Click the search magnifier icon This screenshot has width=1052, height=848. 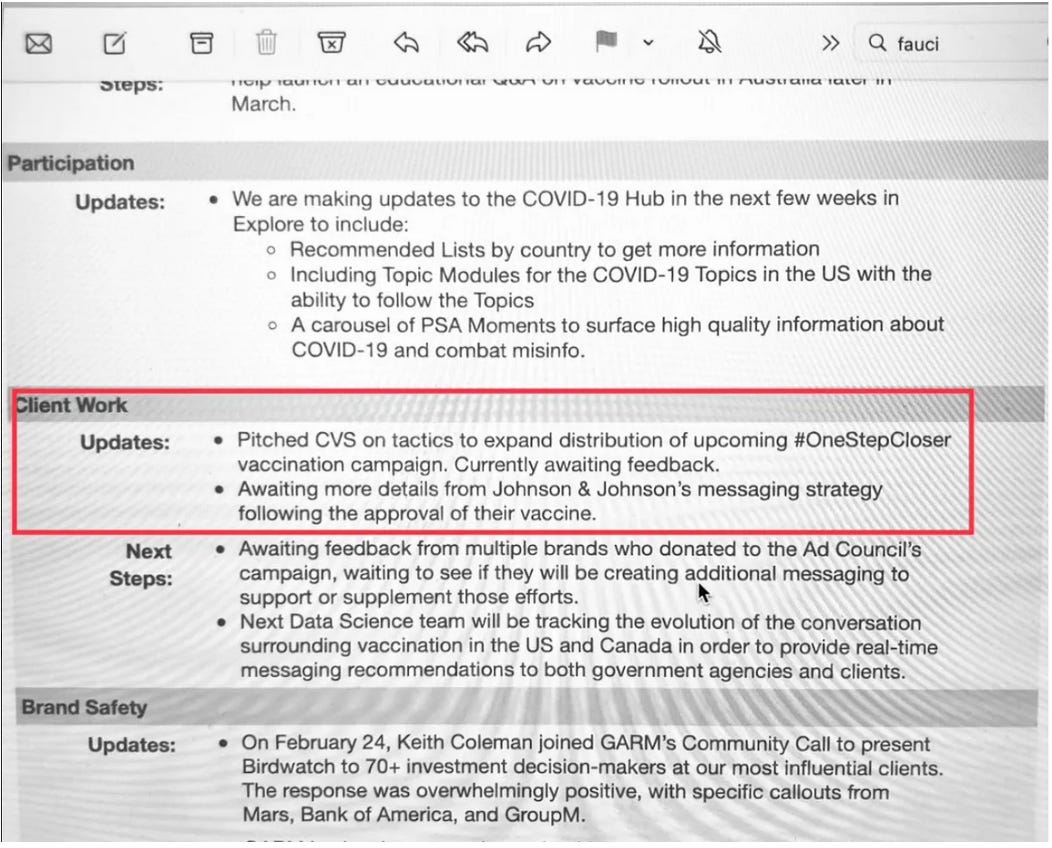(x=877, y=43)
